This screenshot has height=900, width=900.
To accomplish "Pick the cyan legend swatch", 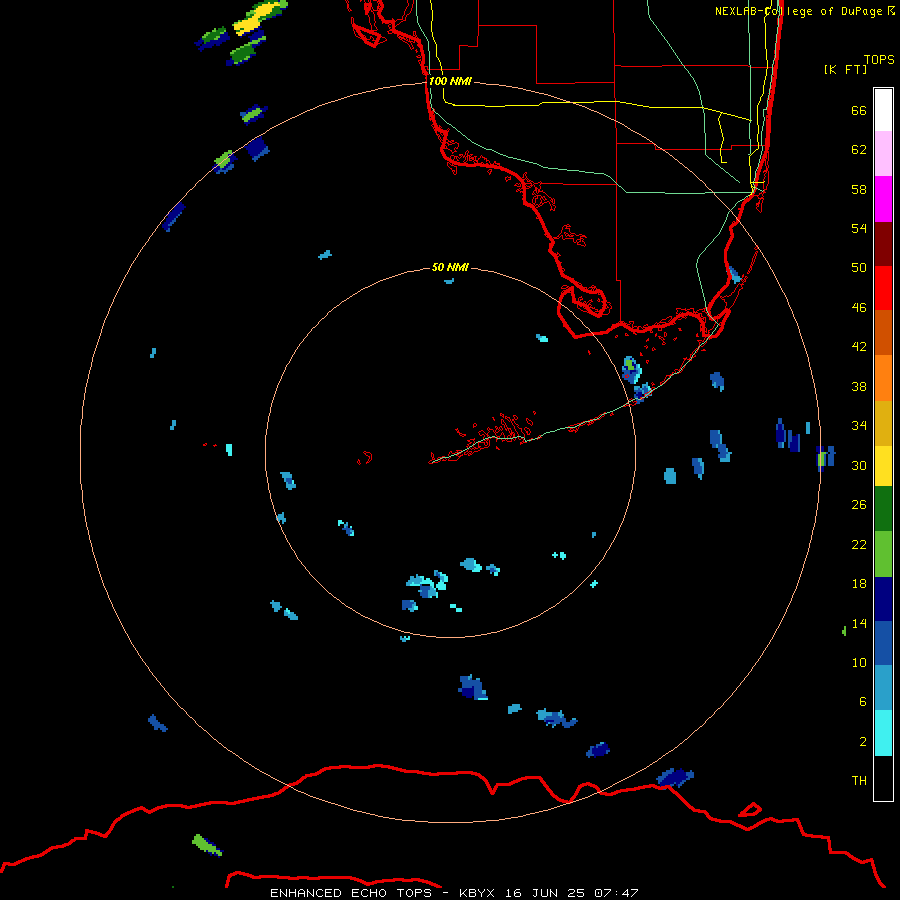I will pos(883,733).
